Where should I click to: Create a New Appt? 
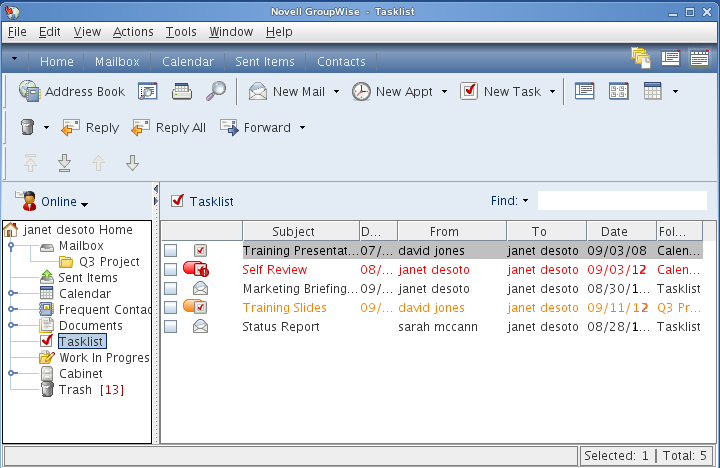tap(393, 91)
